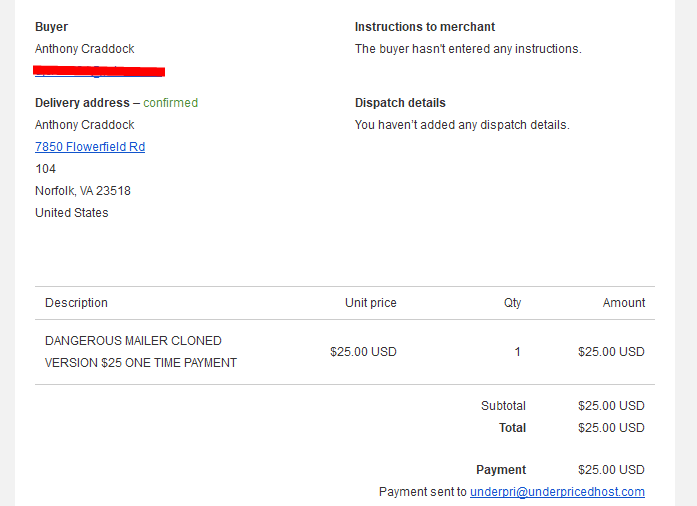Click the Description column header
697x506 pixels.
click(x=76, y=303)
